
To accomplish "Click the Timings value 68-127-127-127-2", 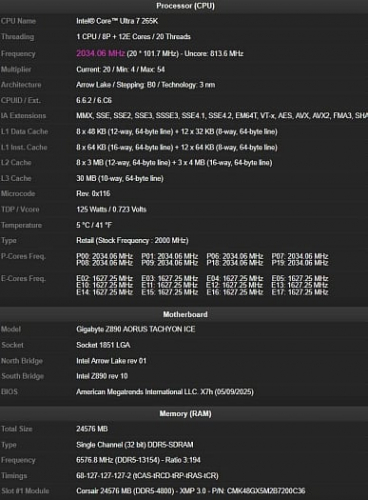I will (x=147, y=476).
